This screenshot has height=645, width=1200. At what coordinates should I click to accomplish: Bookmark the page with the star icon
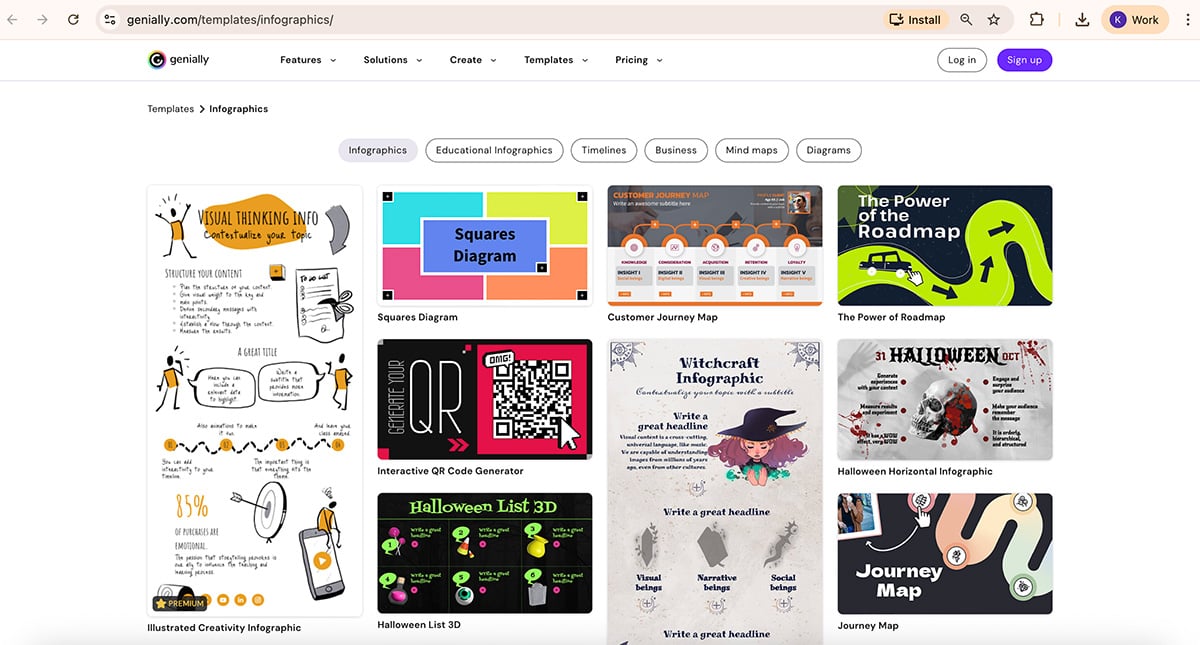[x=996, y=19]
